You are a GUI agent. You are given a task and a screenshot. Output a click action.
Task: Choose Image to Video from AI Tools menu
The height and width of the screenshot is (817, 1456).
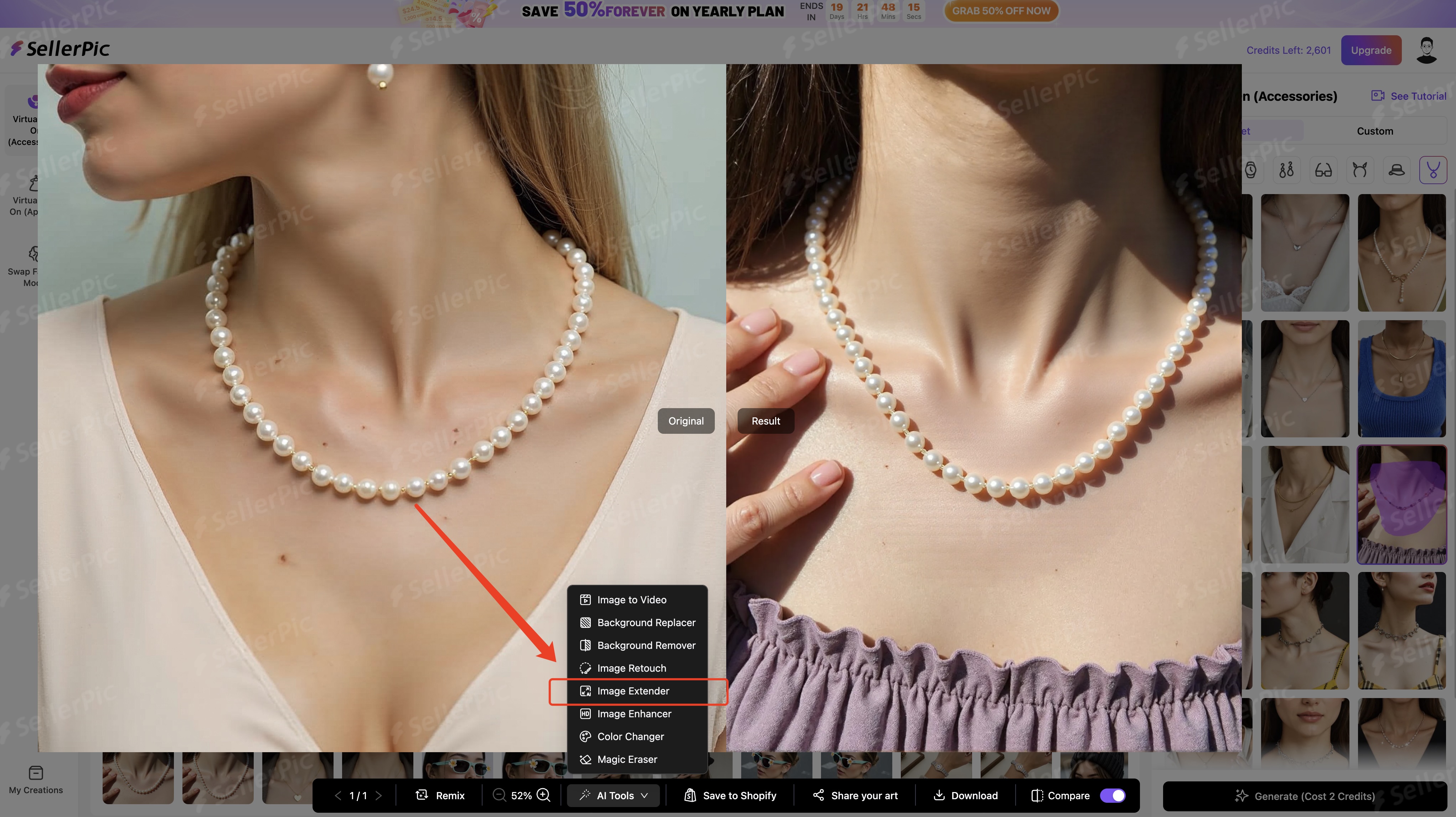tap(637, 599)
